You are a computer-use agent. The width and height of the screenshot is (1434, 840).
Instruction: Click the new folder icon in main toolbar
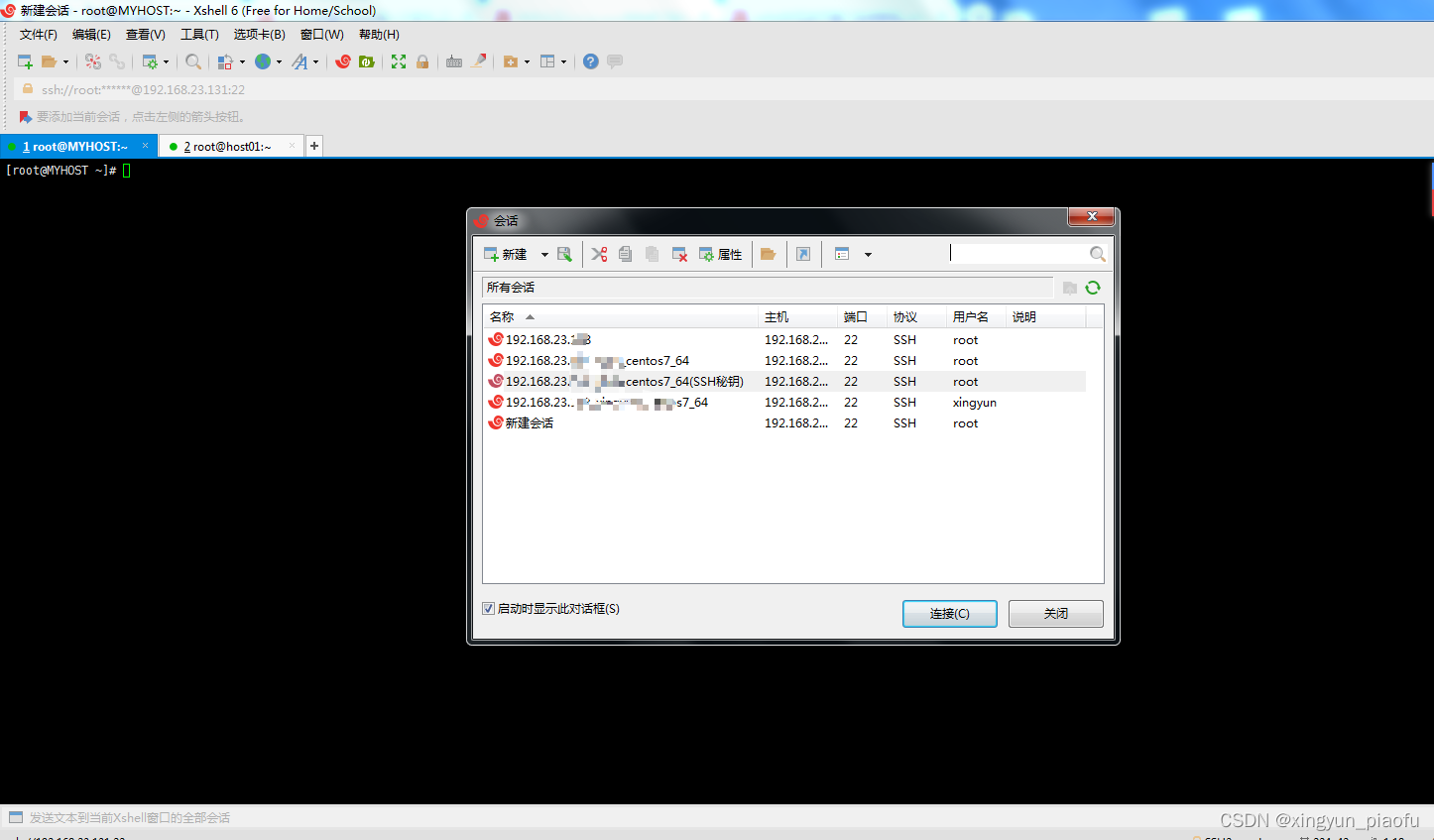511,61
